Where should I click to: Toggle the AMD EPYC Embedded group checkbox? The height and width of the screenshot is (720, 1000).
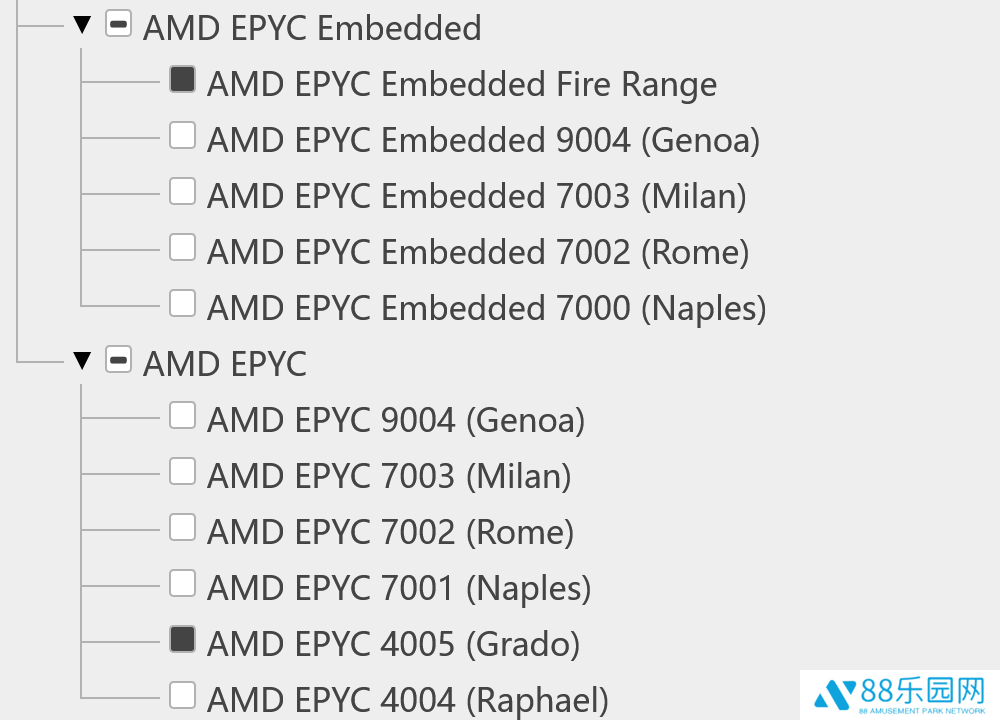point(119,24)
